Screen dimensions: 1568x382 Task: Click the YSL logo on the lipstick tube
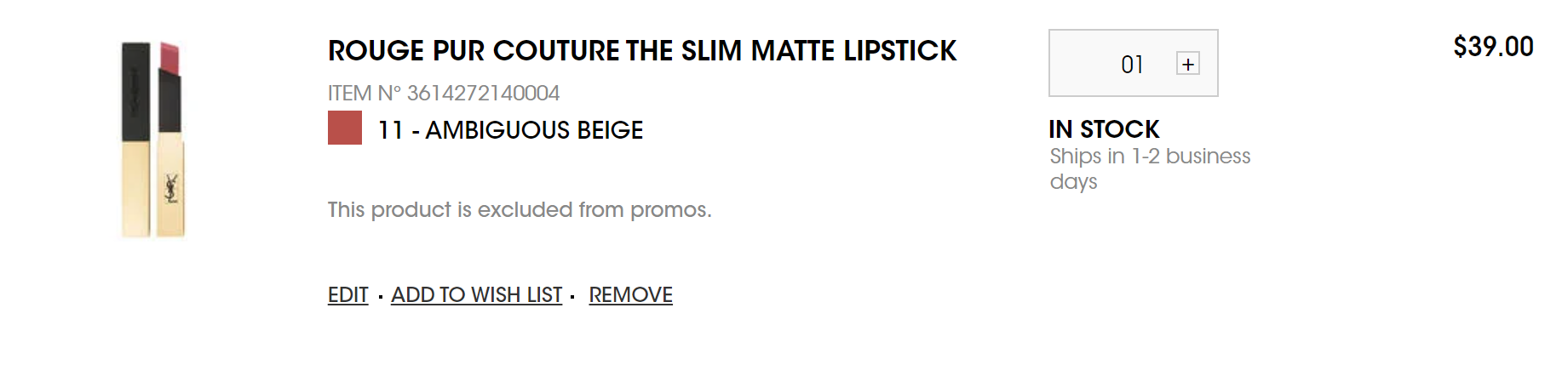[x=171, y=188]
